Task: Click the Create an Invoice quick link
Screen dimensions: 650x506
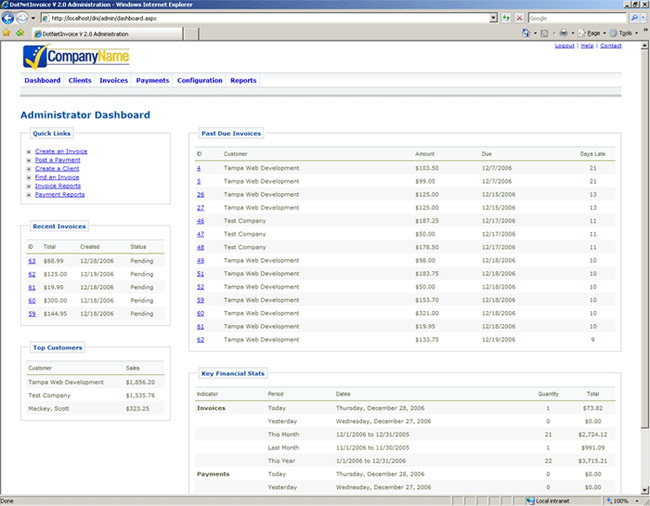Action: pyautogui.click(x=60, y=151)
